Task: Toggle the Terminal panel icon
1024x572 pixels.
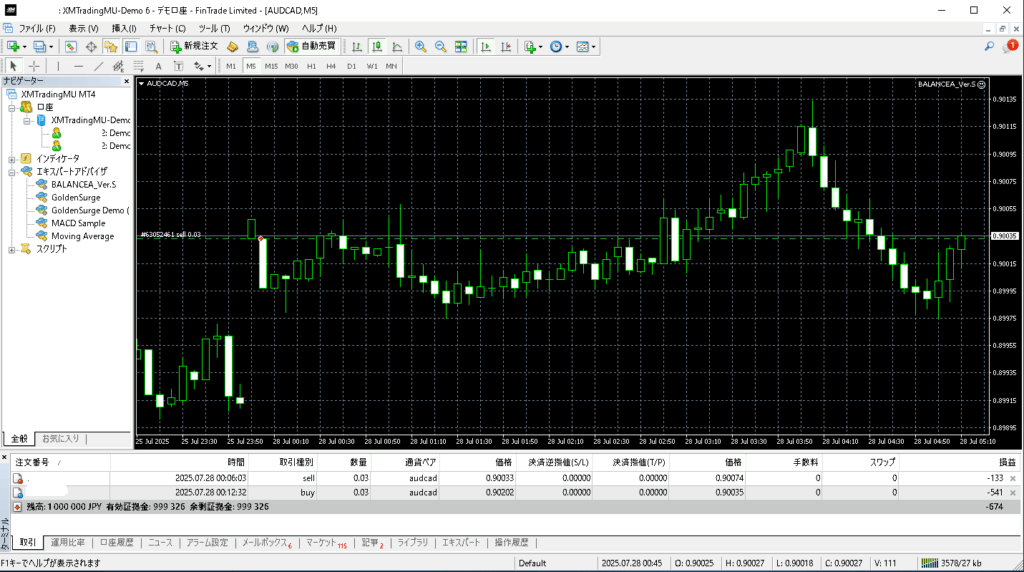Action: click(x=131, y=46)
